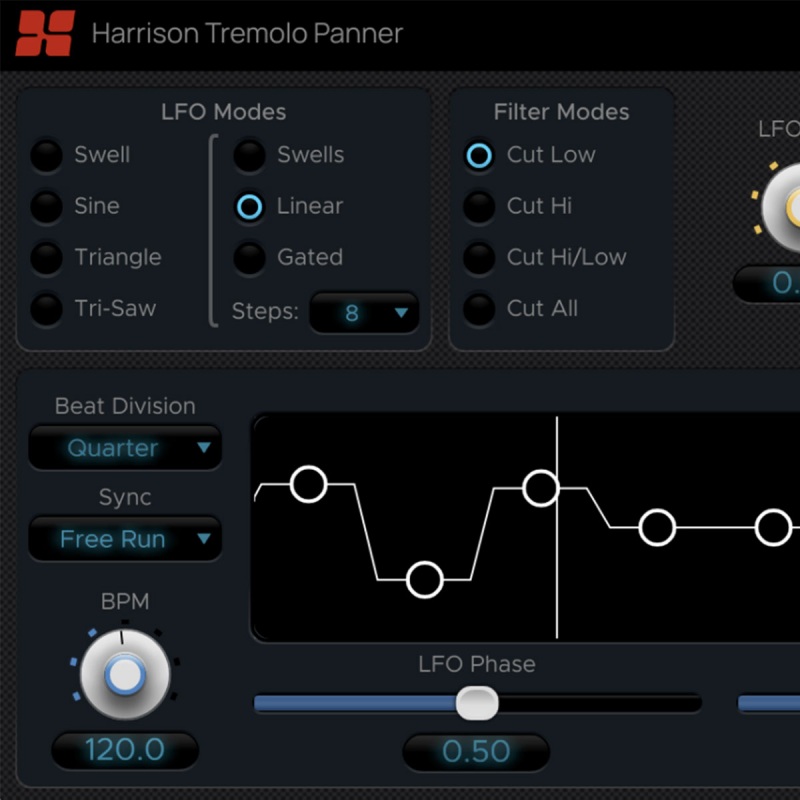Click the LFO Phase slider handle
800x800 pixels.
pos(477,704)
